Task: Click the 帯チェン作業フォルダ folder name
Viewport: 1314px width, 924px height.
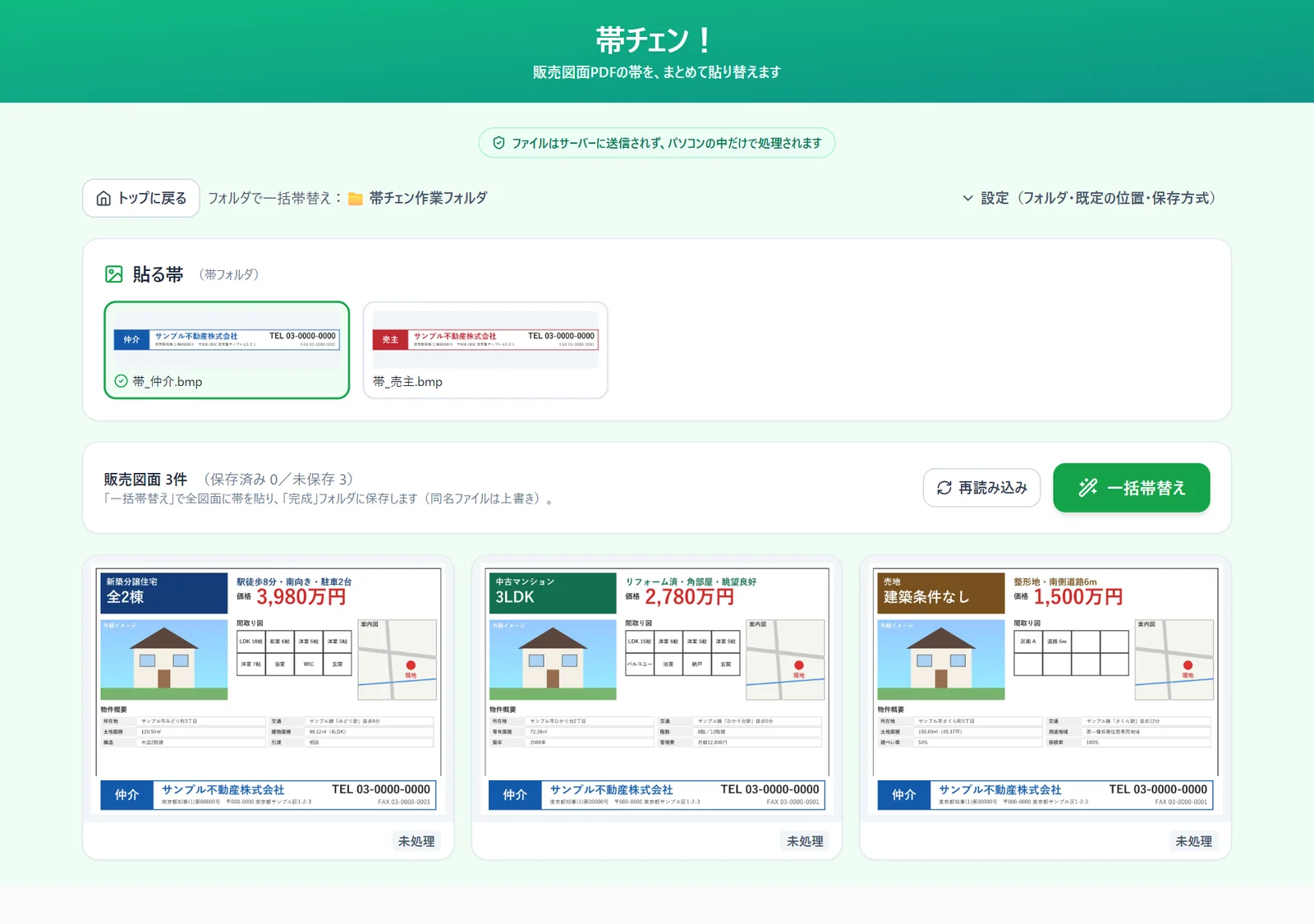Action: coord(428,198)
